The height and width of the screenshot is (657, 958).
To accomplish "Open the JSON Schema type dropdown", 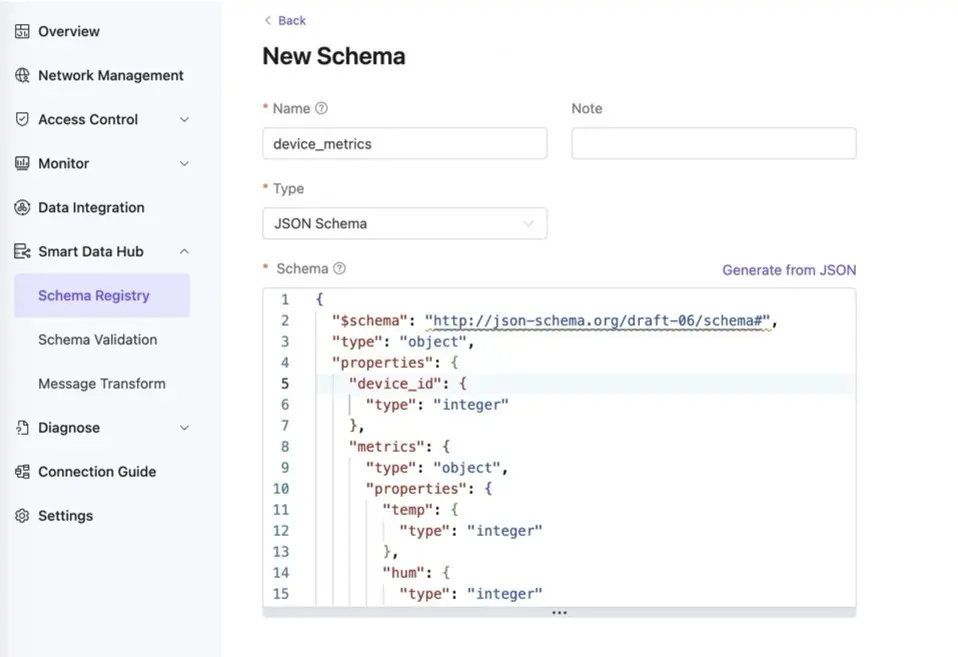I will tap(404, 223).
